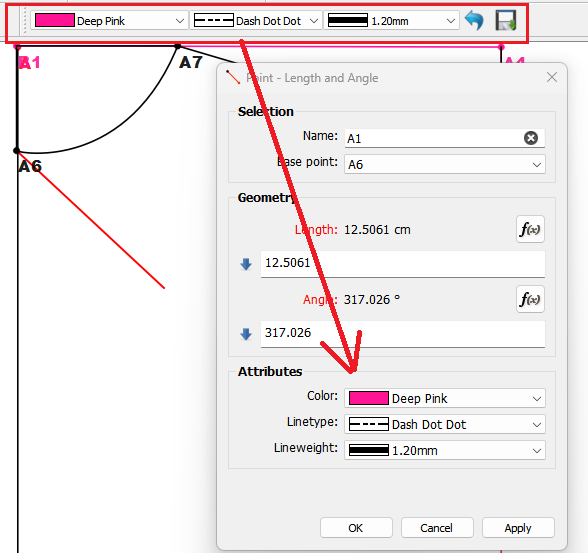Click the OK button
Screen dimensions: 588x553
[x=356, y=528]
